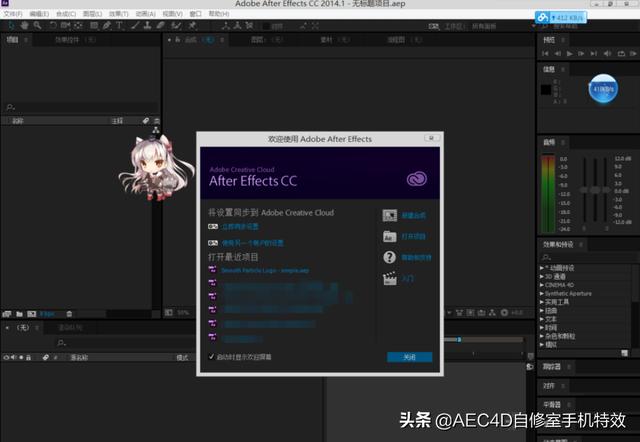Jump to last frame in Preview panel
Screen dimensions: 640x442
click(x=593, y=53)
